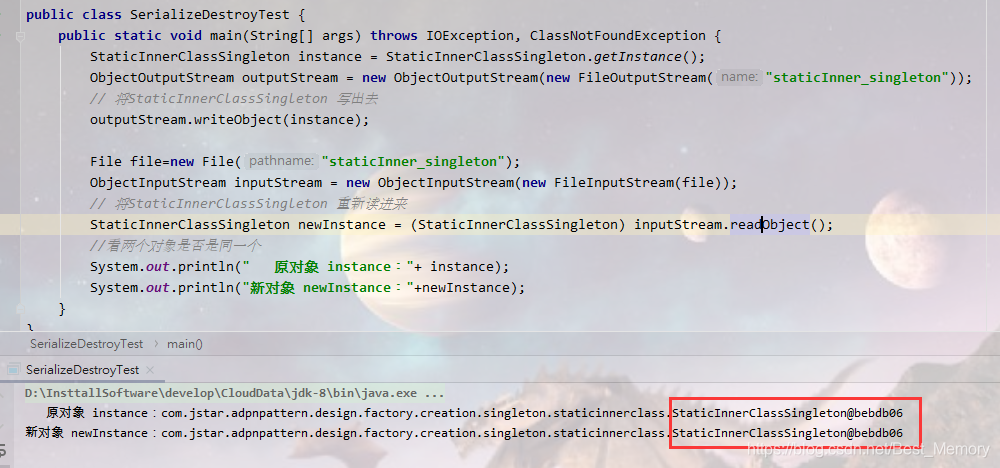
Task: Click comment ending in '写出去'
Action: pyautogui.click(x=235, y=99)
